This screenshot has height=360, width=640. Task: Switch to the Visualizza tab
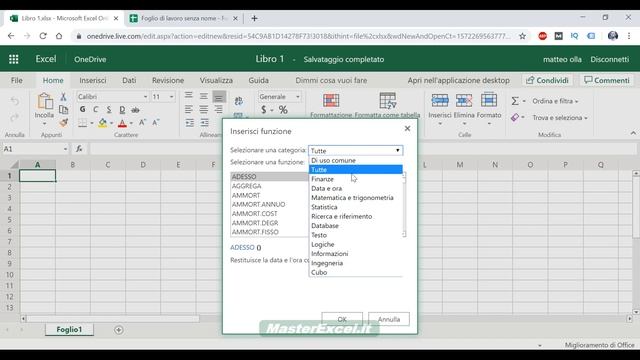click(x=216, y=80)
